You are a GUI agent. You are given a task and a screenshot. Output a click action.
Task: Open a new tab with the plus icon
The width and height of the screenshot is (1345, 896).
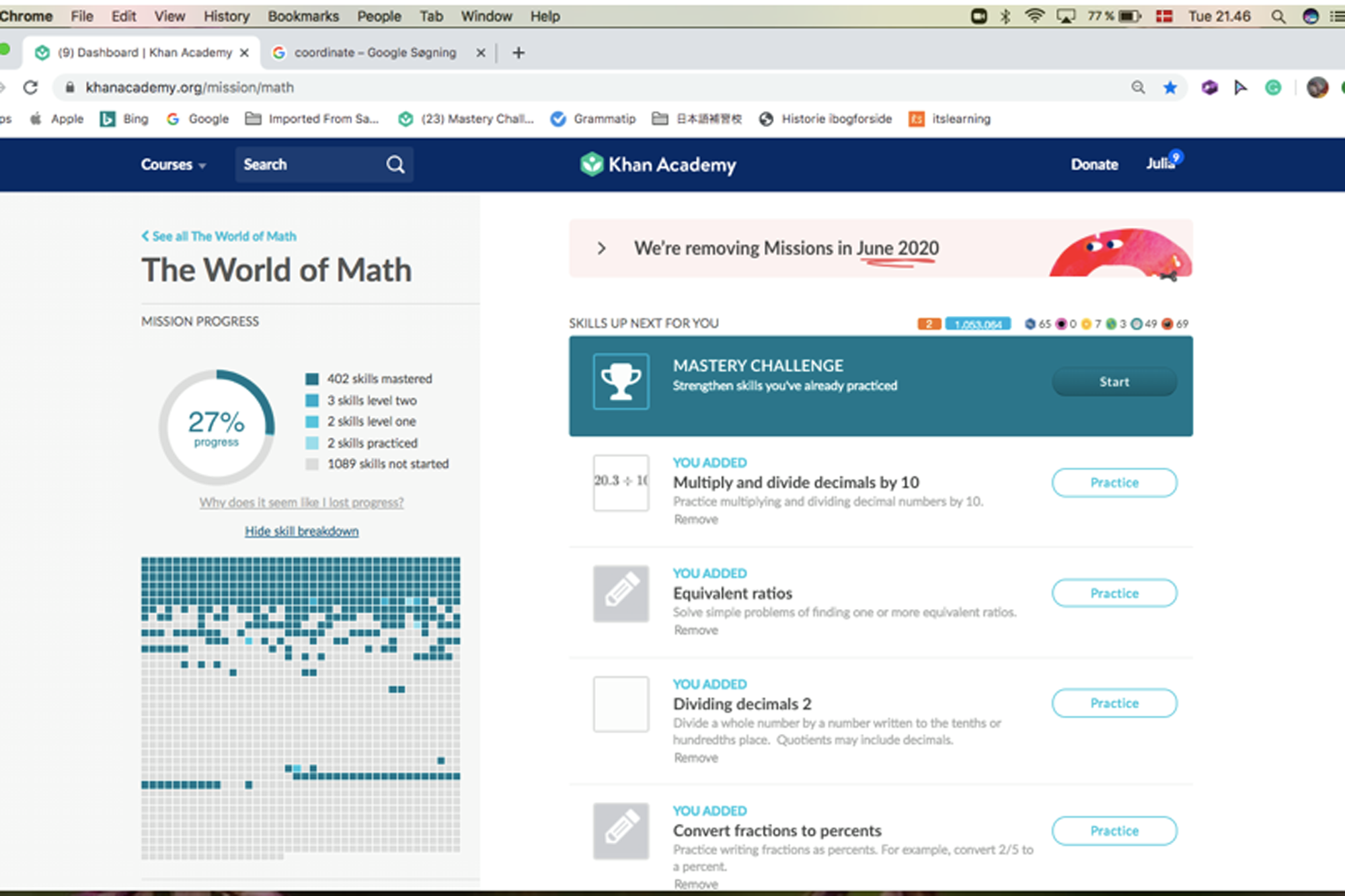pos(518,52)
